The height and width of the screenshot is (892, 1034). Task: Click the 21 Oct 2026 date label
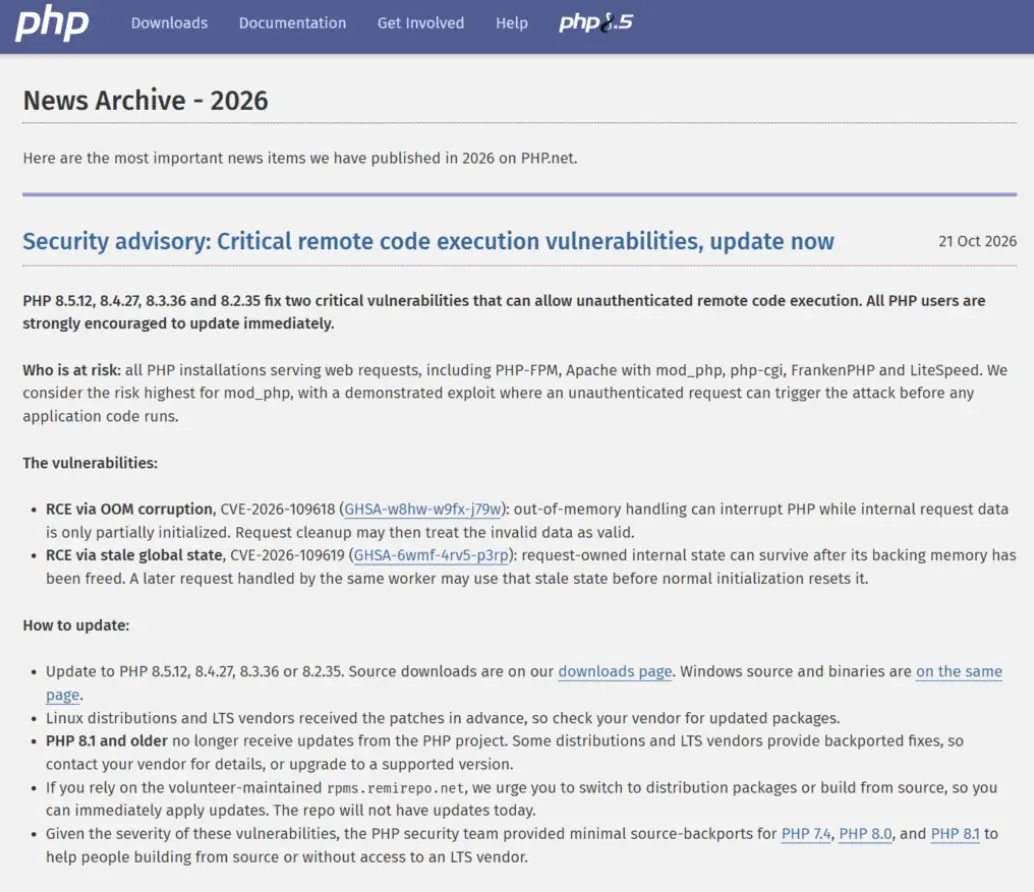(977, 241)
